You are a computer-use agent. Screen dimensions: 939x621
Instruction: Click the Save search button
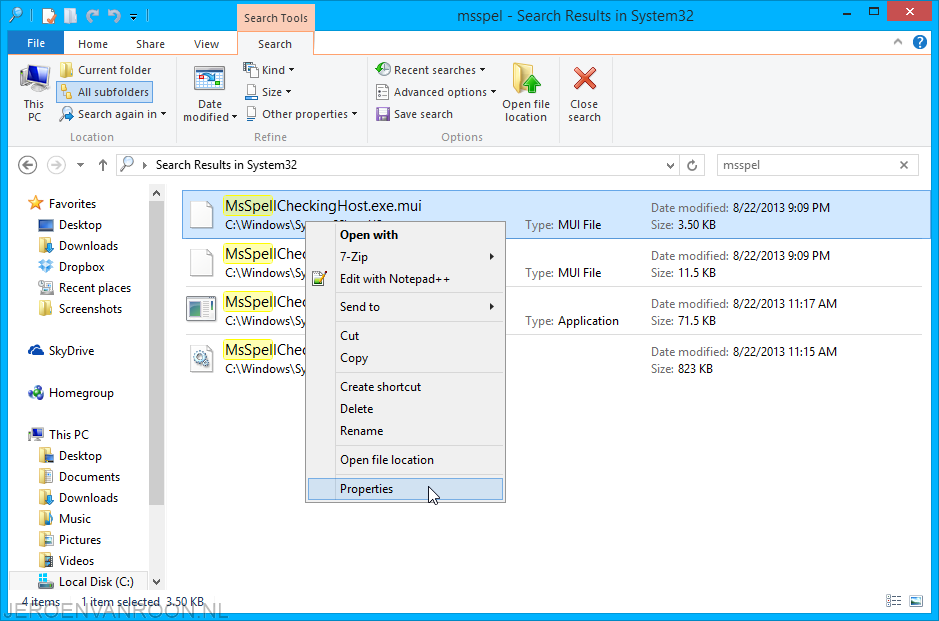click(x=414, y=114)
